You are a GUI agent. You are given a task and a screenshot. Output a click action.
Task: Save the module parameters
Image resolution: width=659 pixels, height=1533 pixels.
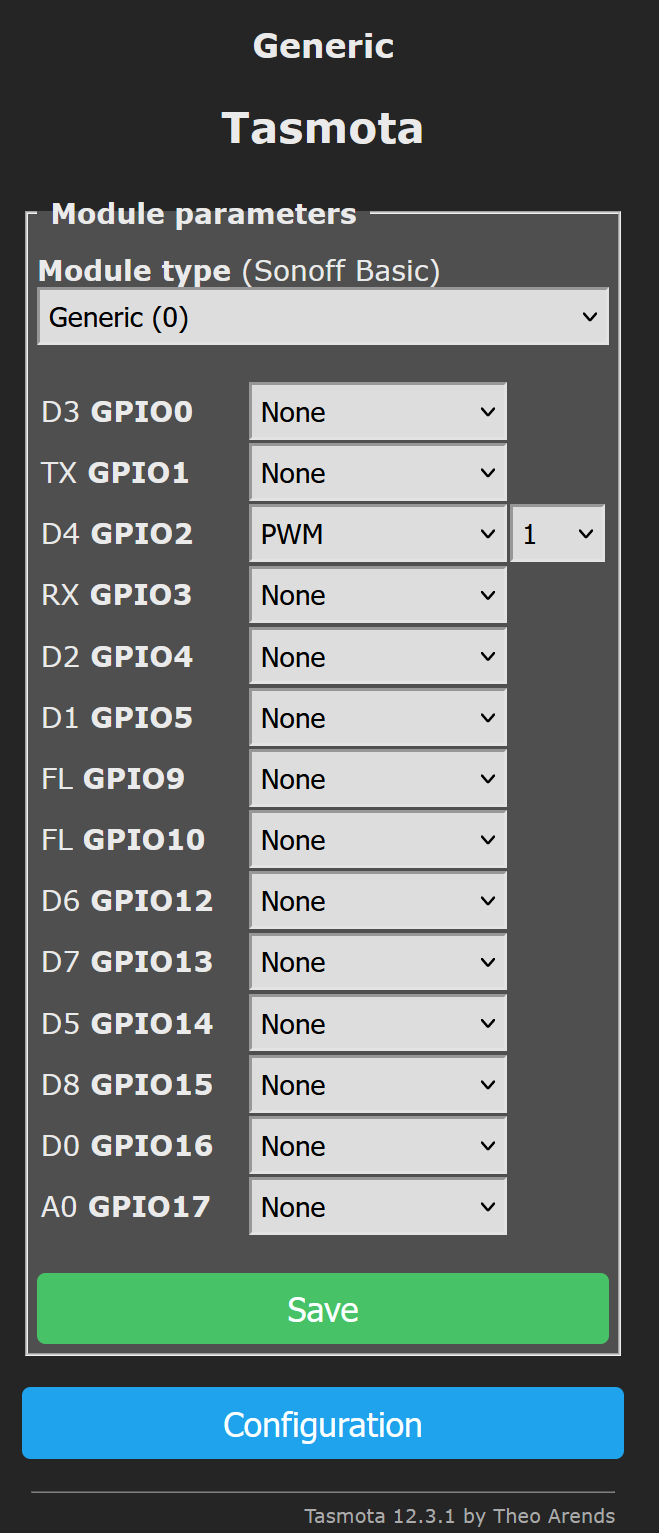coord(322,1309)
